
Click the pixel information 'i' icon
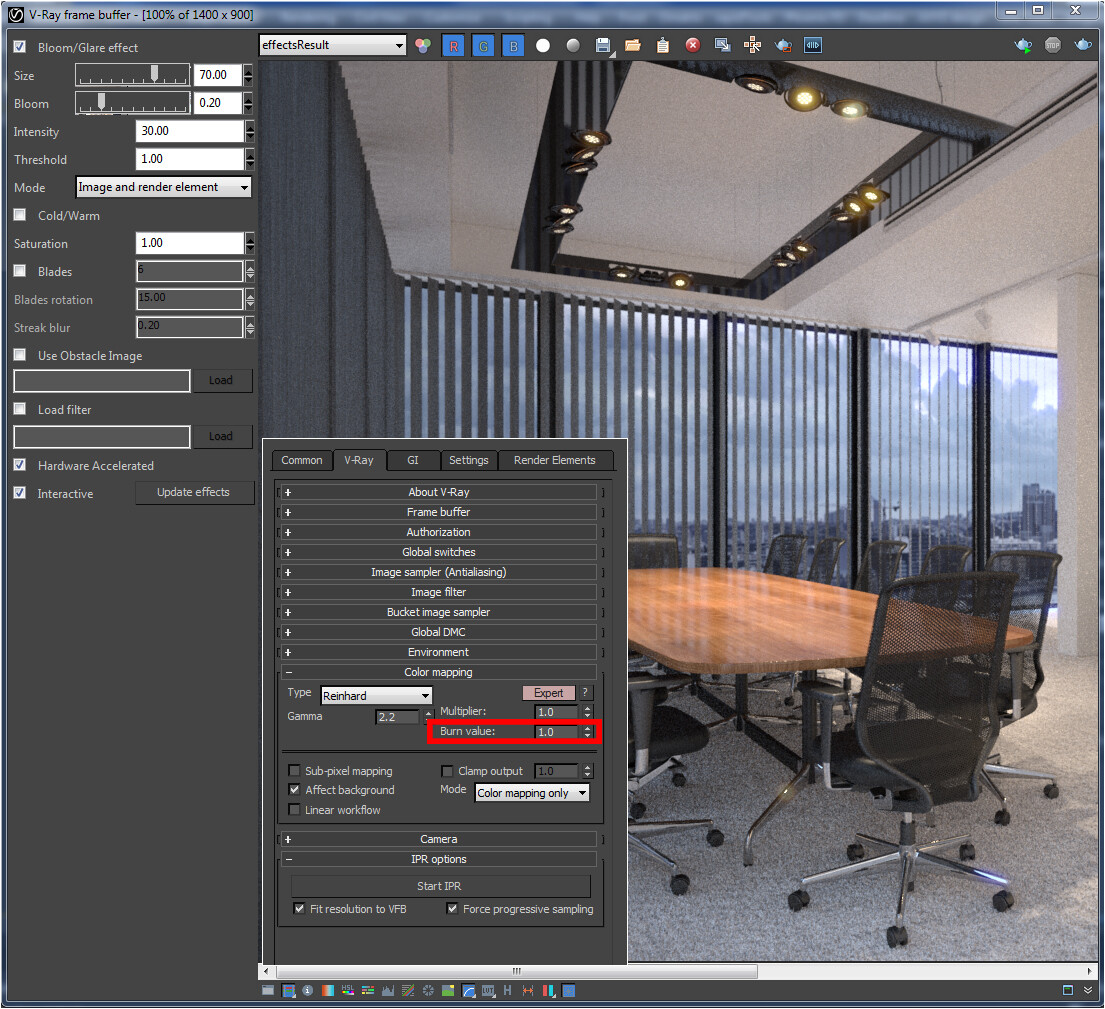[308, 991]
